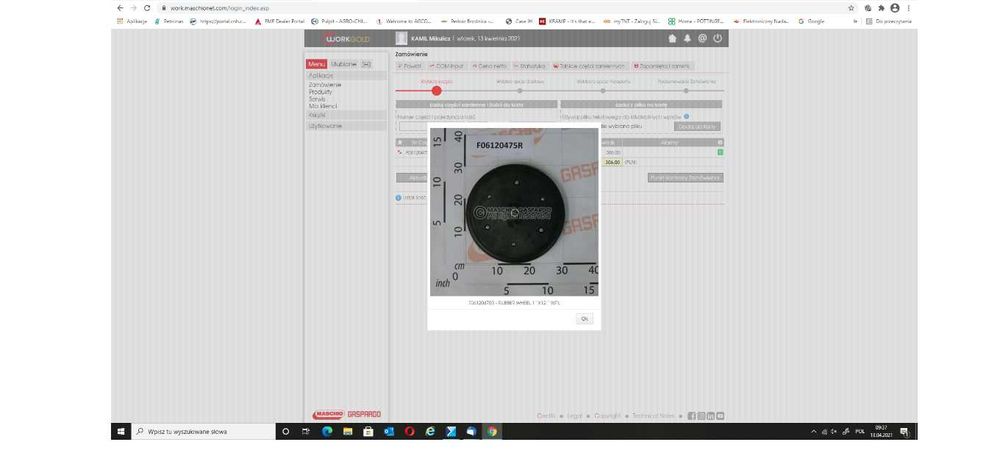Click the blue info icon near file upload
This screenshot has width=1000, height=459.
[686, 117]
